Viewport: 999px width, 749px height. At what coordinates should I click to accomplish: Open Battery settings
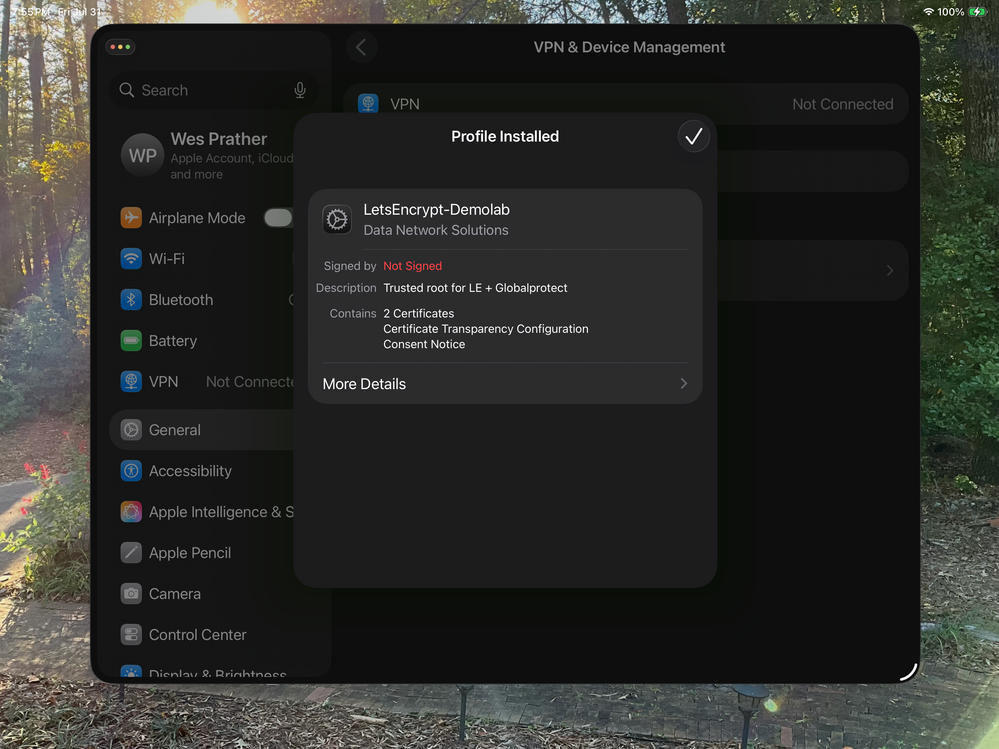click(x=203, y=341)
